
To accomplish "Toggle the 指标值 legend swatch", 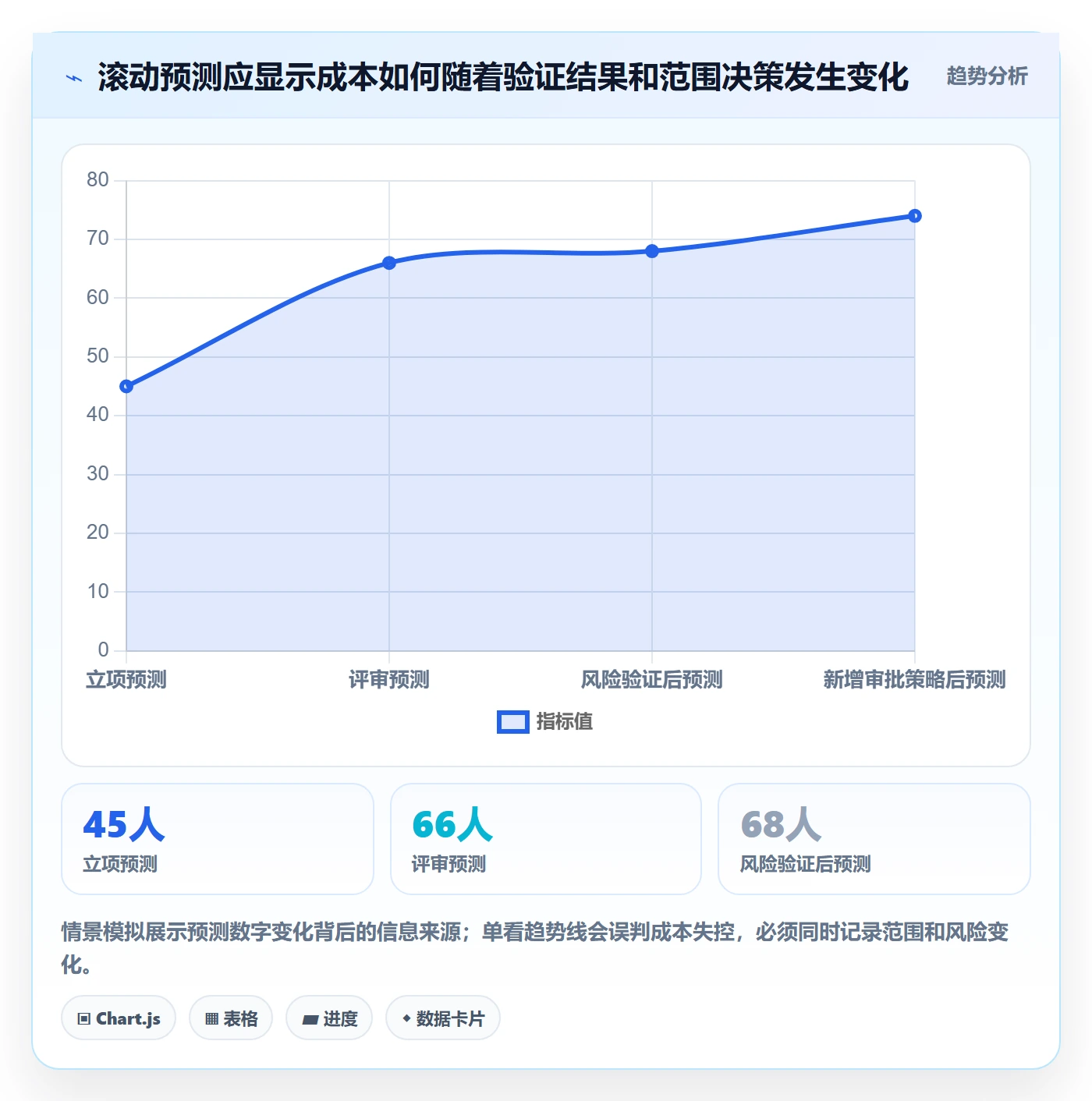I will [x=513, y=722].
